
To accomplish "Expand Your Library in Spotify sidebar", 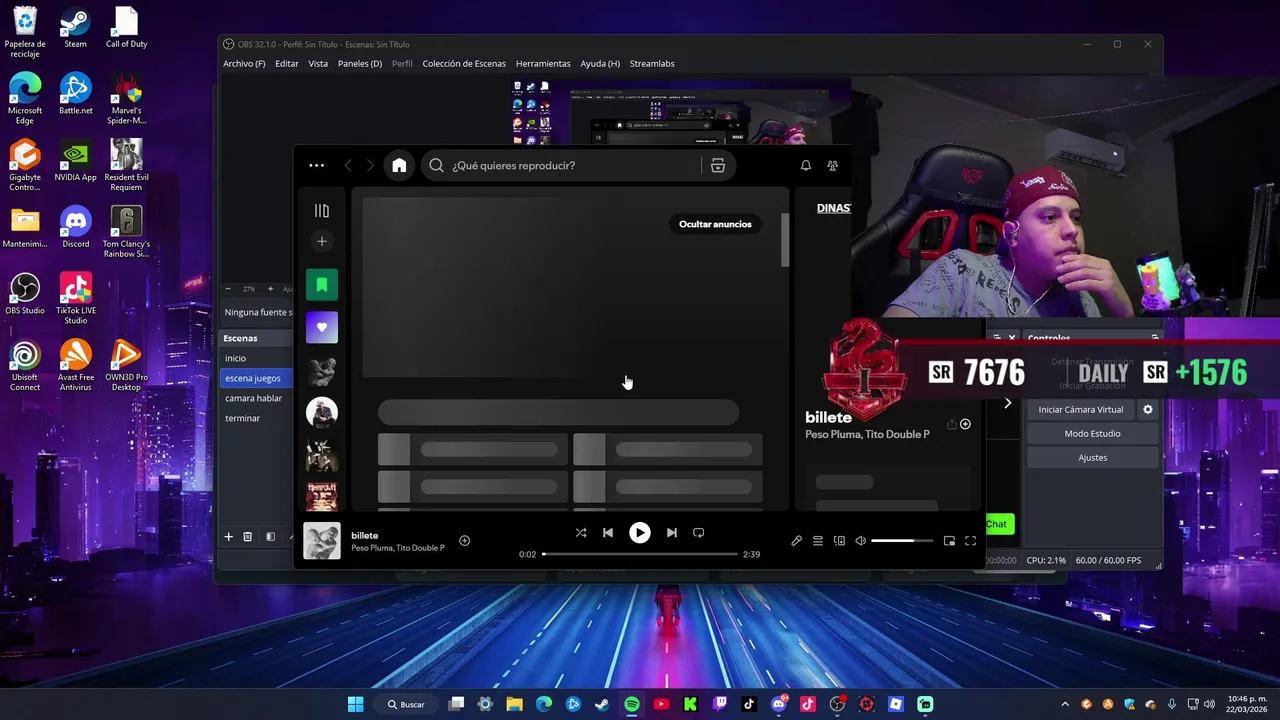I will click(322, 210).
